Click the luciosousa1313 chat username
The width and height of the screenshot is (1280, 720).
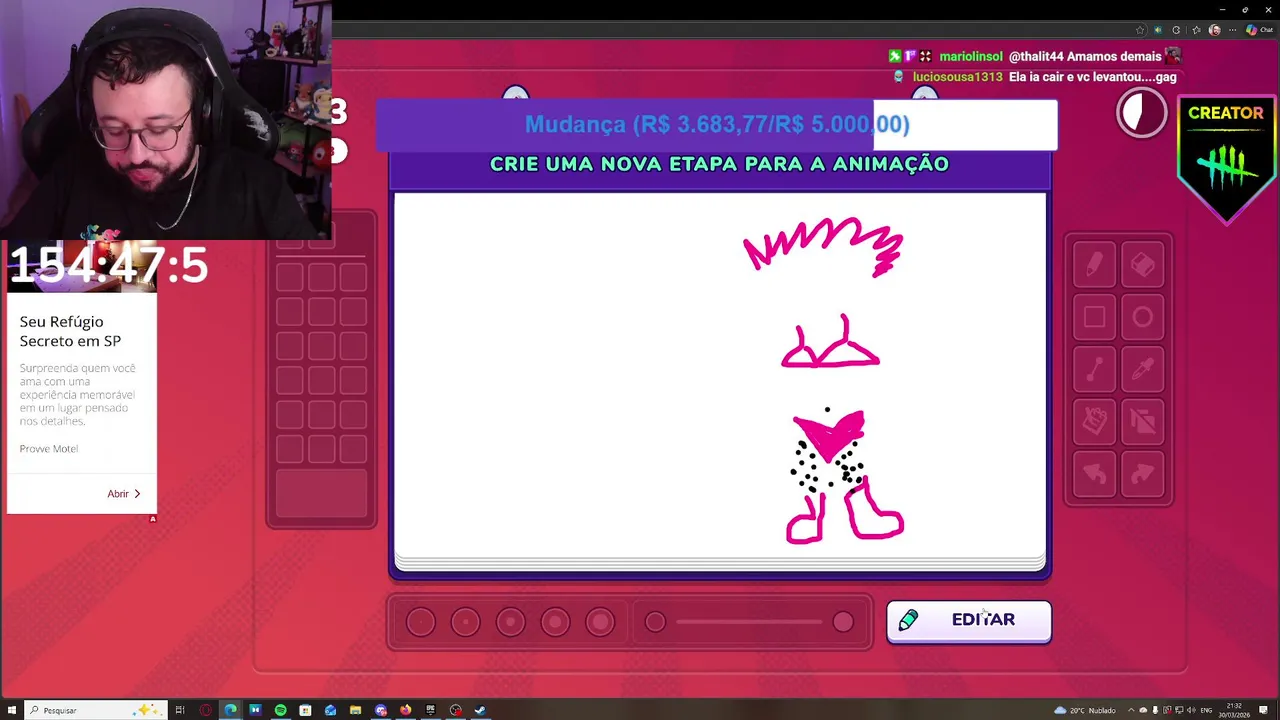[957, 77]
